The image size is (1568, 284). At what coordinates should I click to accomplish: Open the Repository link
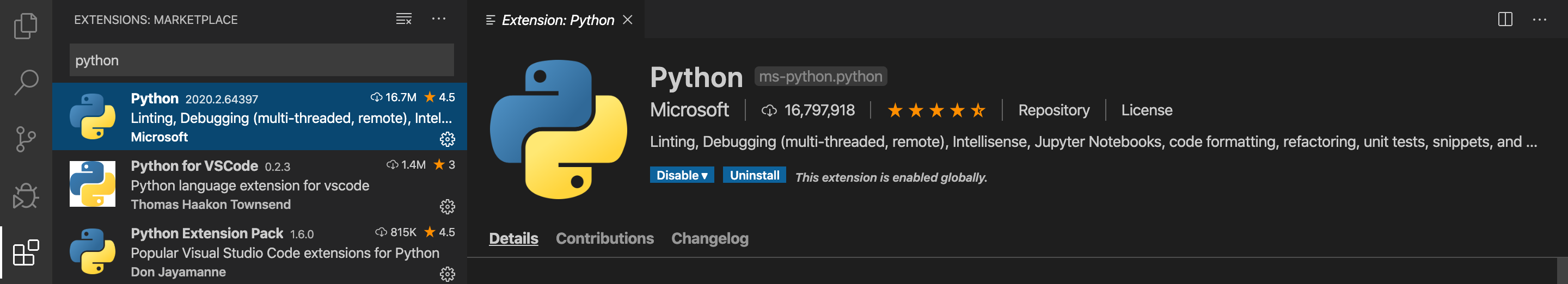tap(1053, 110)
